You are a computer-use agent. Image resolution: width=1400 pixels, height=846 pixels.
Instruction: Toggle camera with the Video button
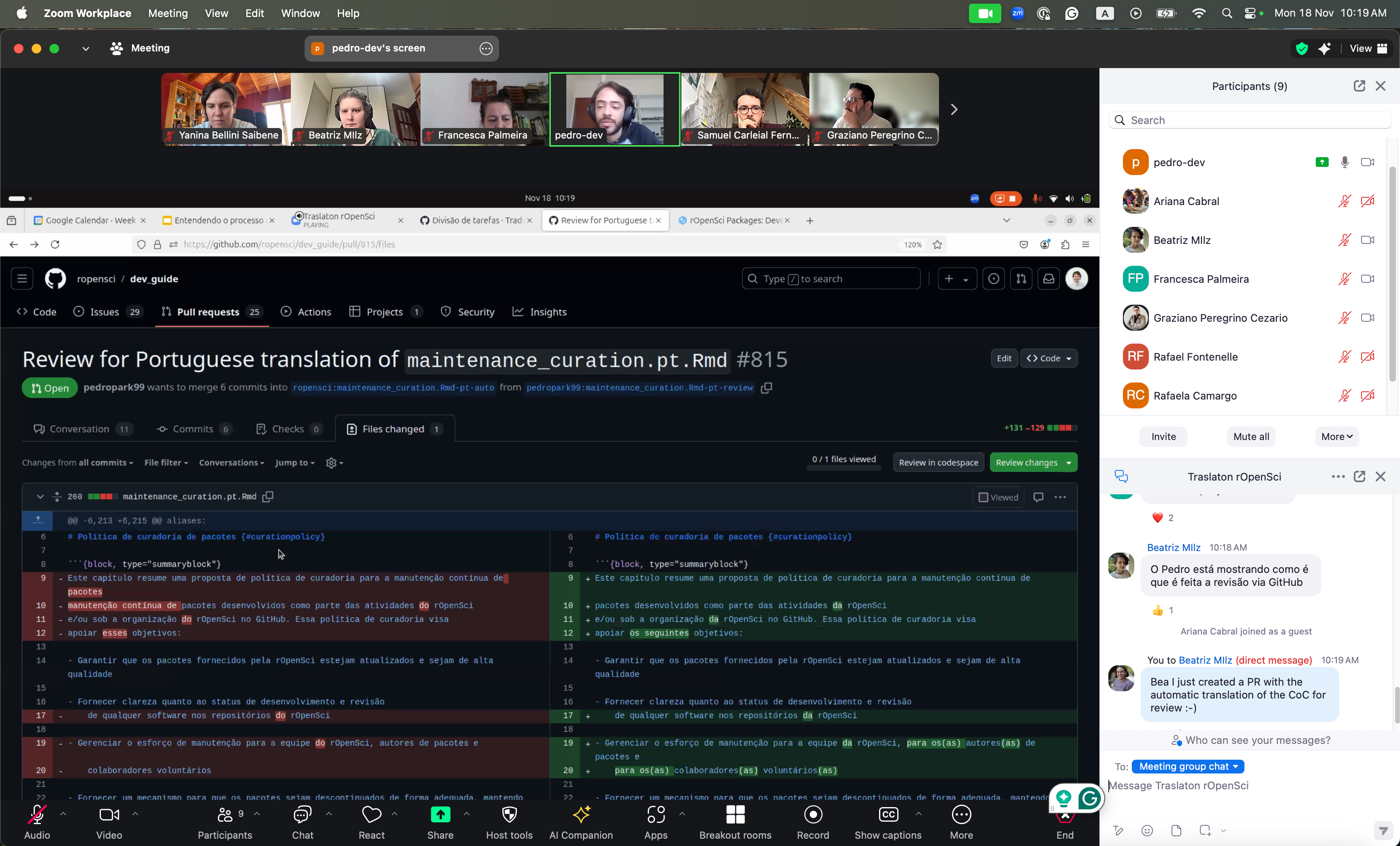(x=109, y=822)
